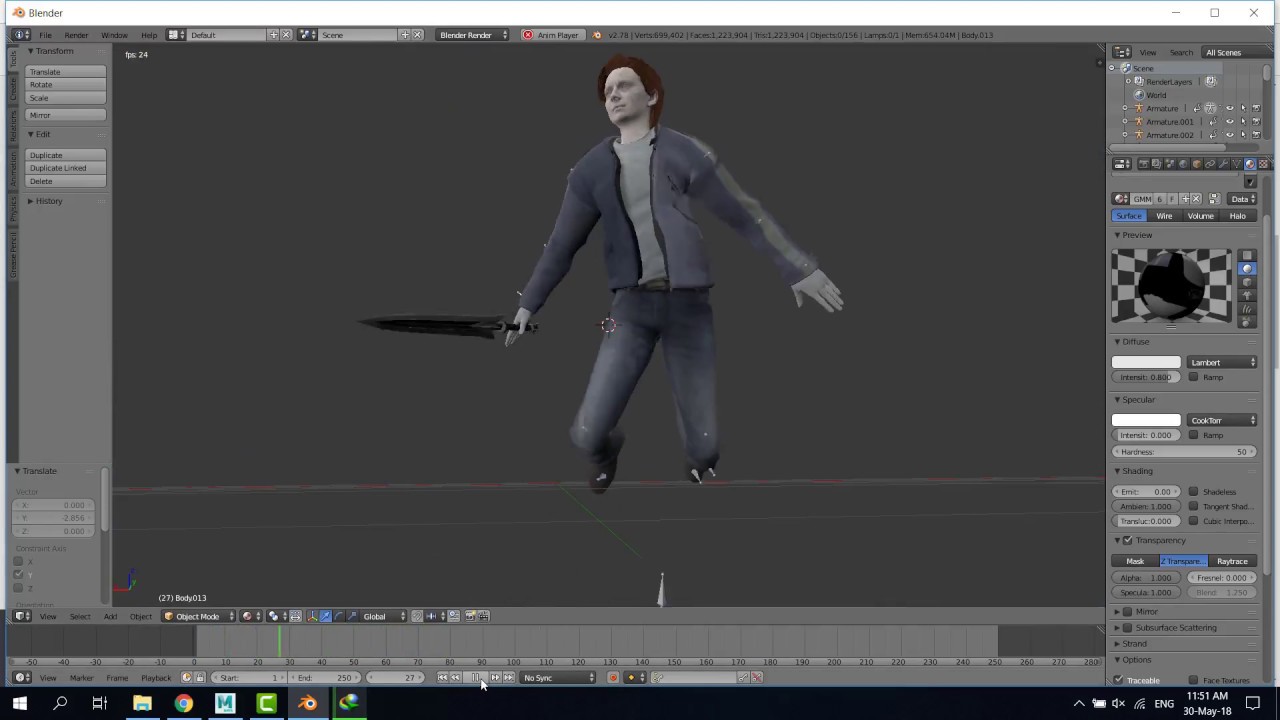Select the cube preview shape icon

pos(1246,282)
